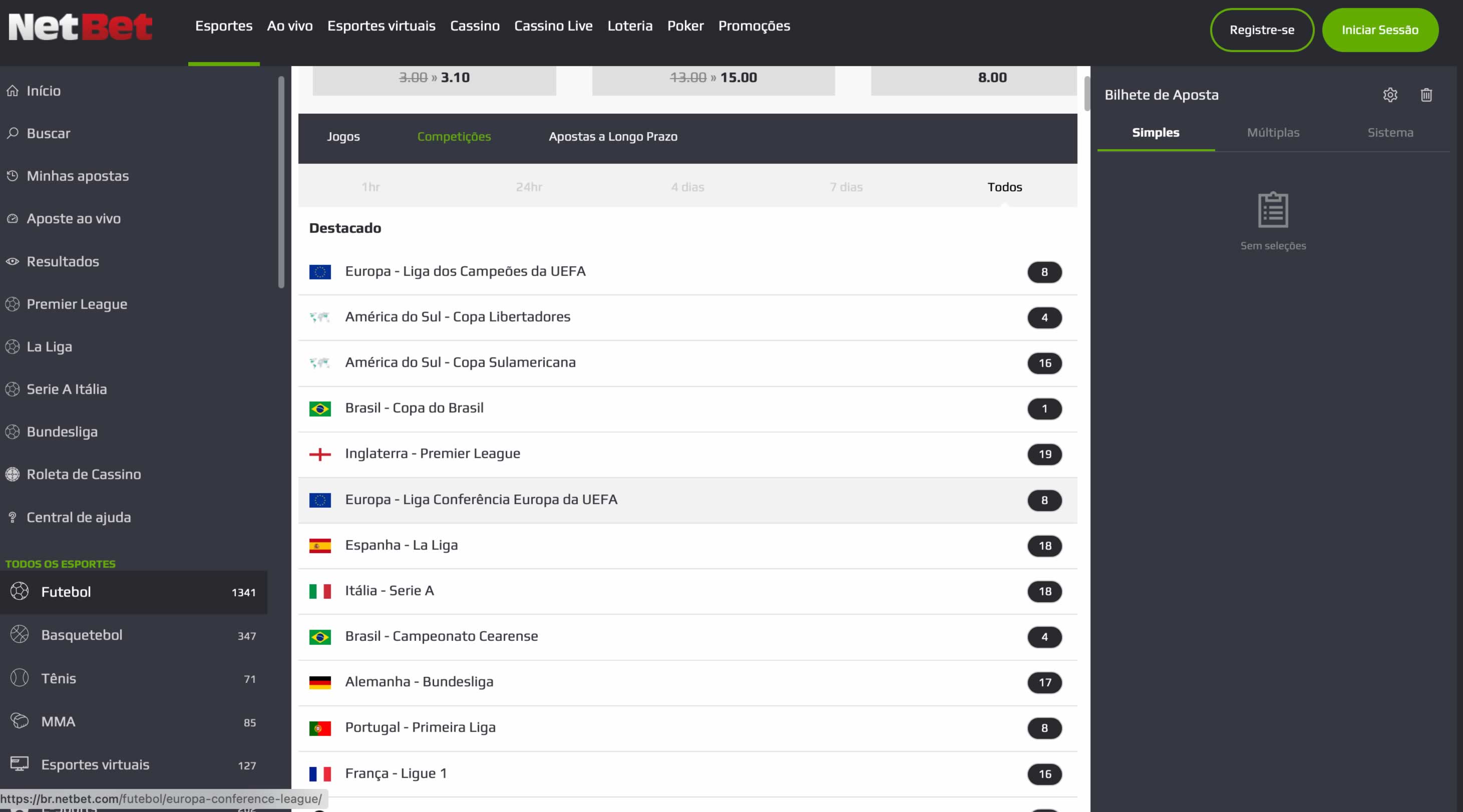The width and height of the screenshot is (1463, 812).
Task: Open Promoções in top navigation
Action: 754,26
